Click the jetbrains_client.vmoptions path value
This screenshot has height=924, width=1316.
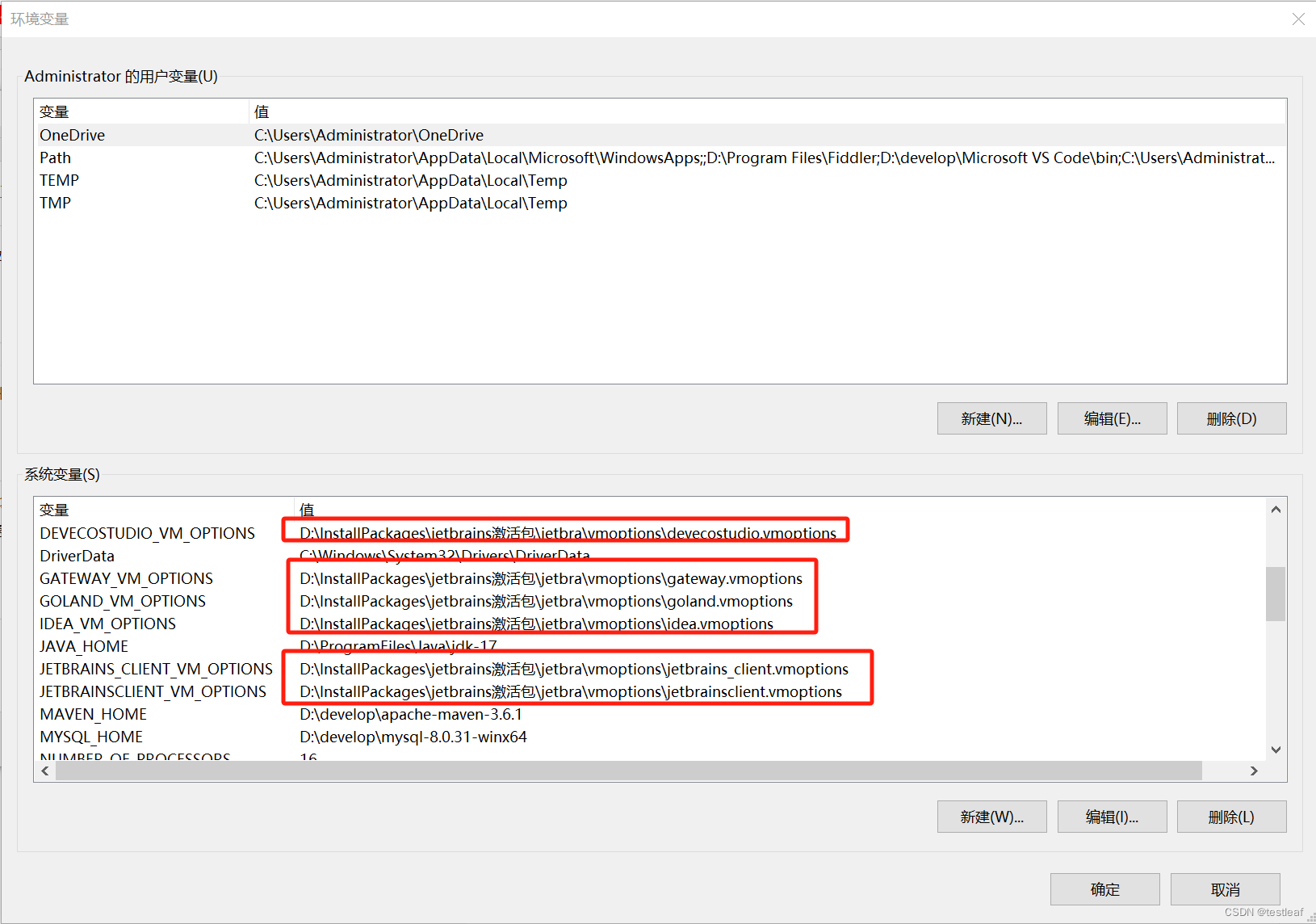click(574, 669)
